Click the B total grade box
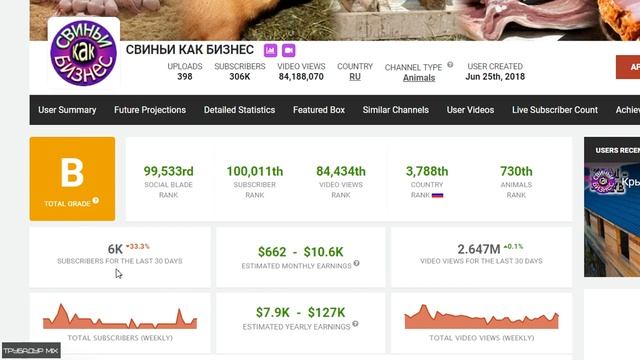640x360 pixels. pos(72,179)
